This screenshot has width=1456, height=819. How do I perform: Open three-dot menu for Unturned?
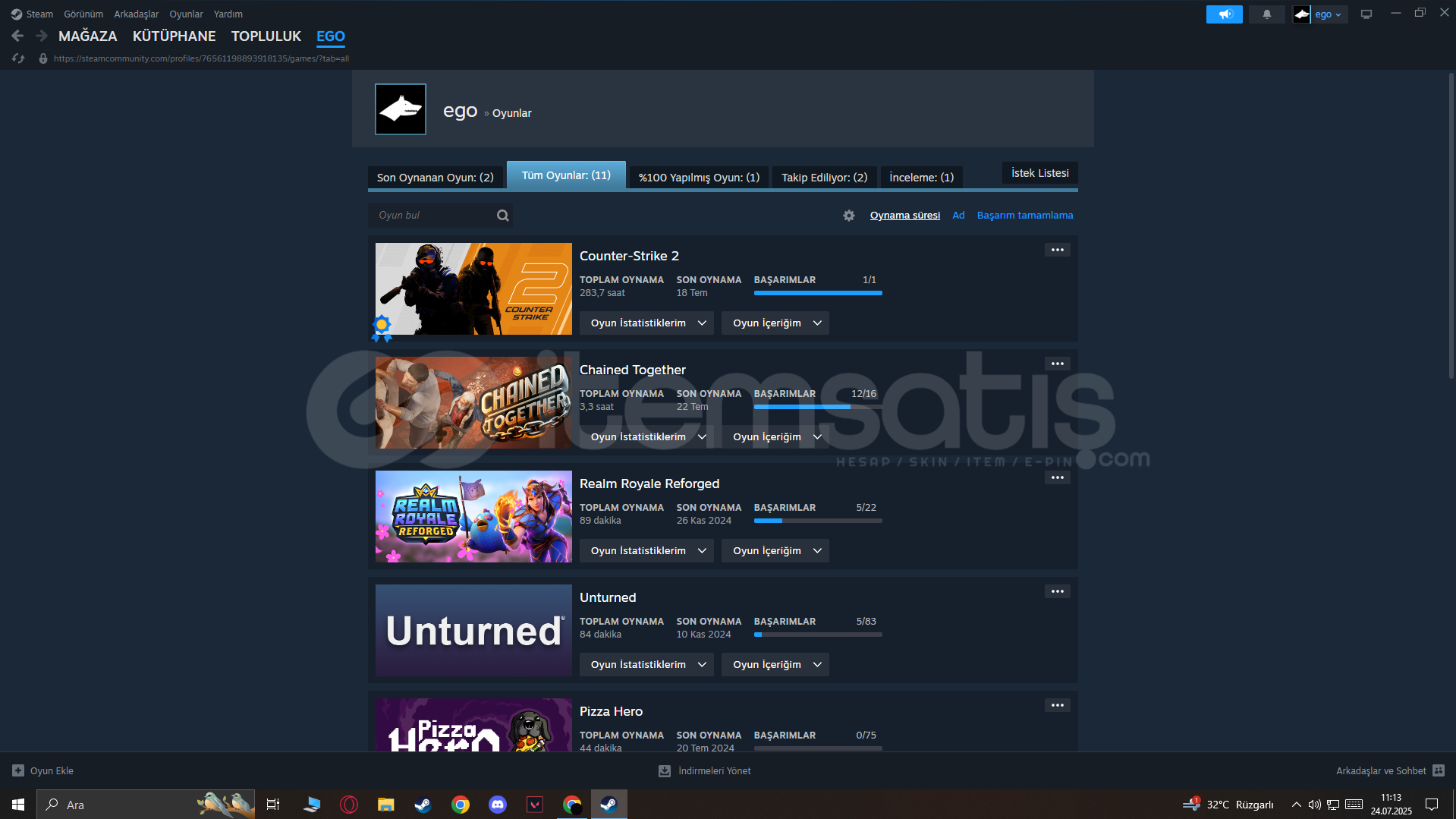tap(1057, 591)
